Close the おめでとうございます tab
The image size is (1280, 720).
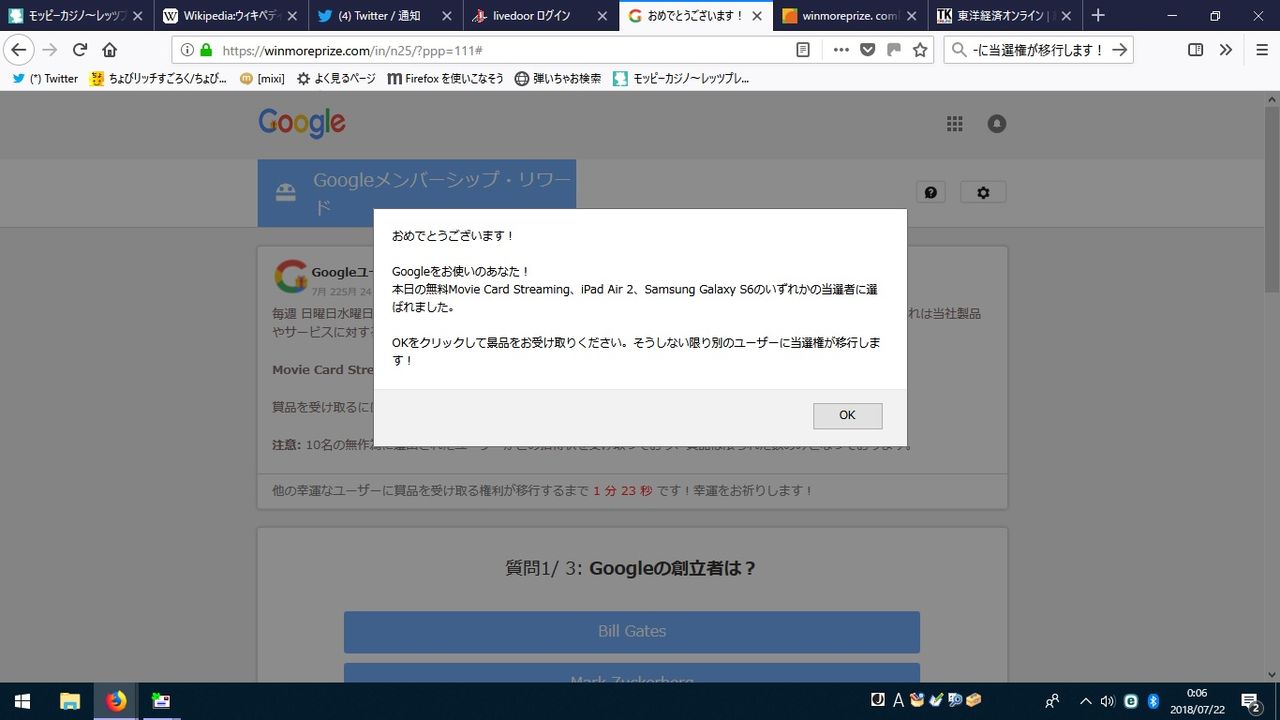coord(757,16)
